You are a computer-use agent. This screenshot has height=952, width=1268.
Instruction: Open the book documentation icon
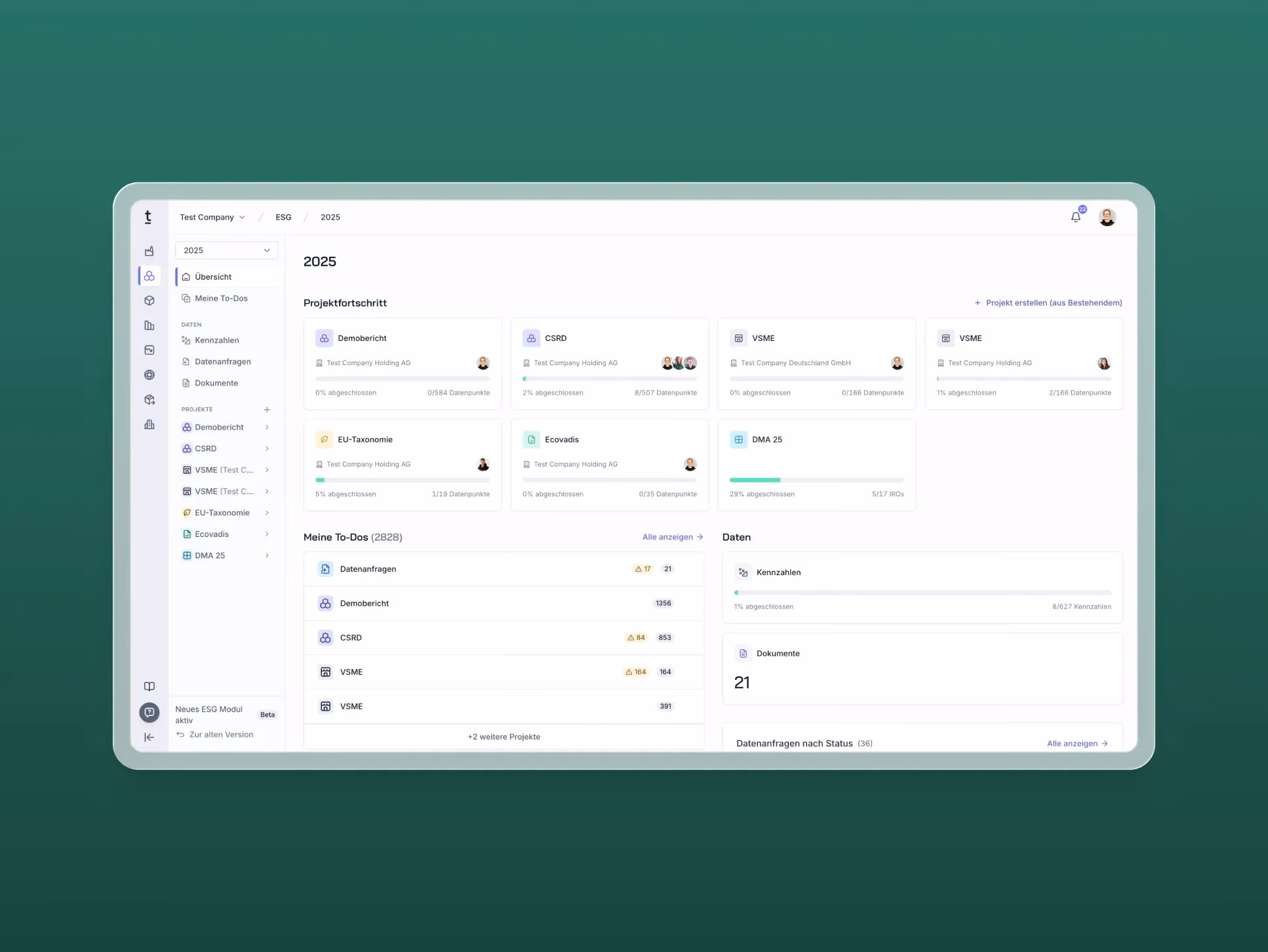149,686
